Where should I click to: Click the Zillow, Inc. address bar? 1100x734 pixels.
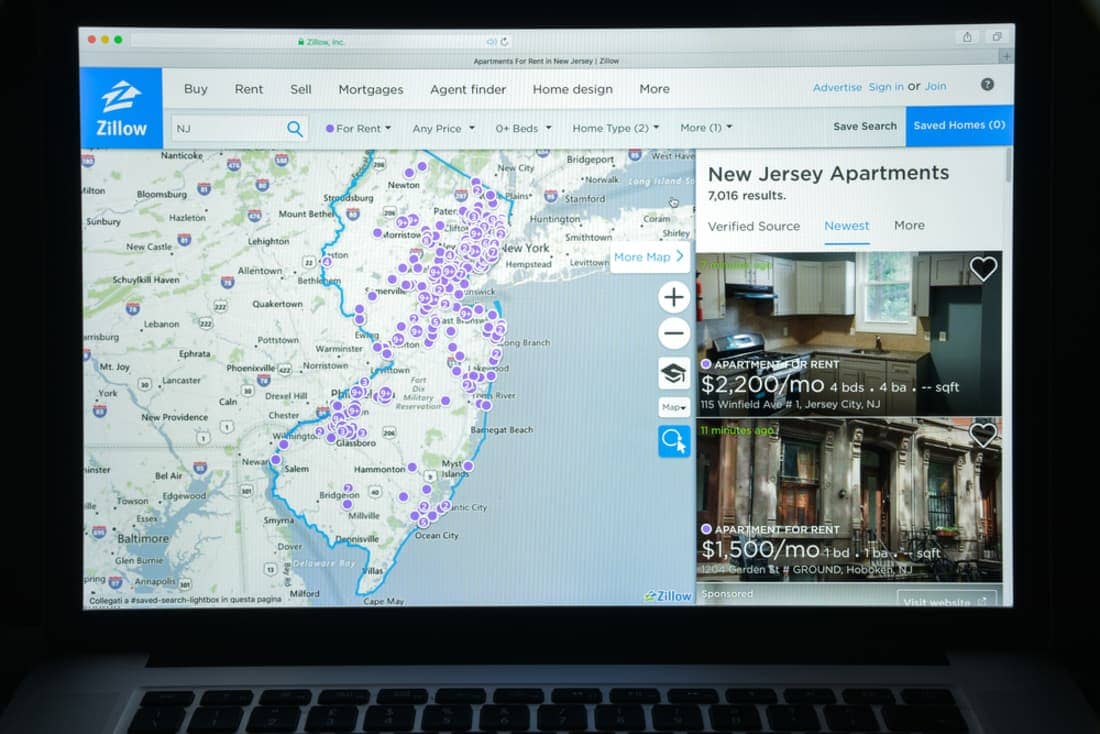pyautogui.click(x=319, y=42)
